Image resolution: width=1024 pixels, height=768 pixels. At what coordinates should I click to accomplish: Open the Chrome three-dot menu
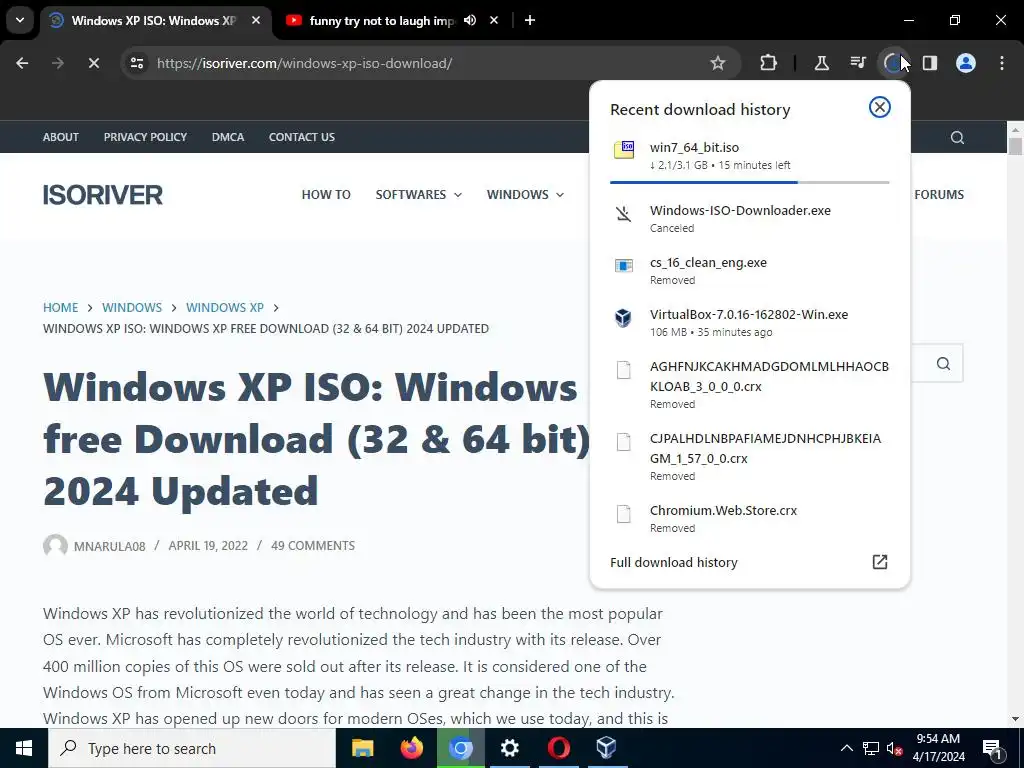[1002, 63]
